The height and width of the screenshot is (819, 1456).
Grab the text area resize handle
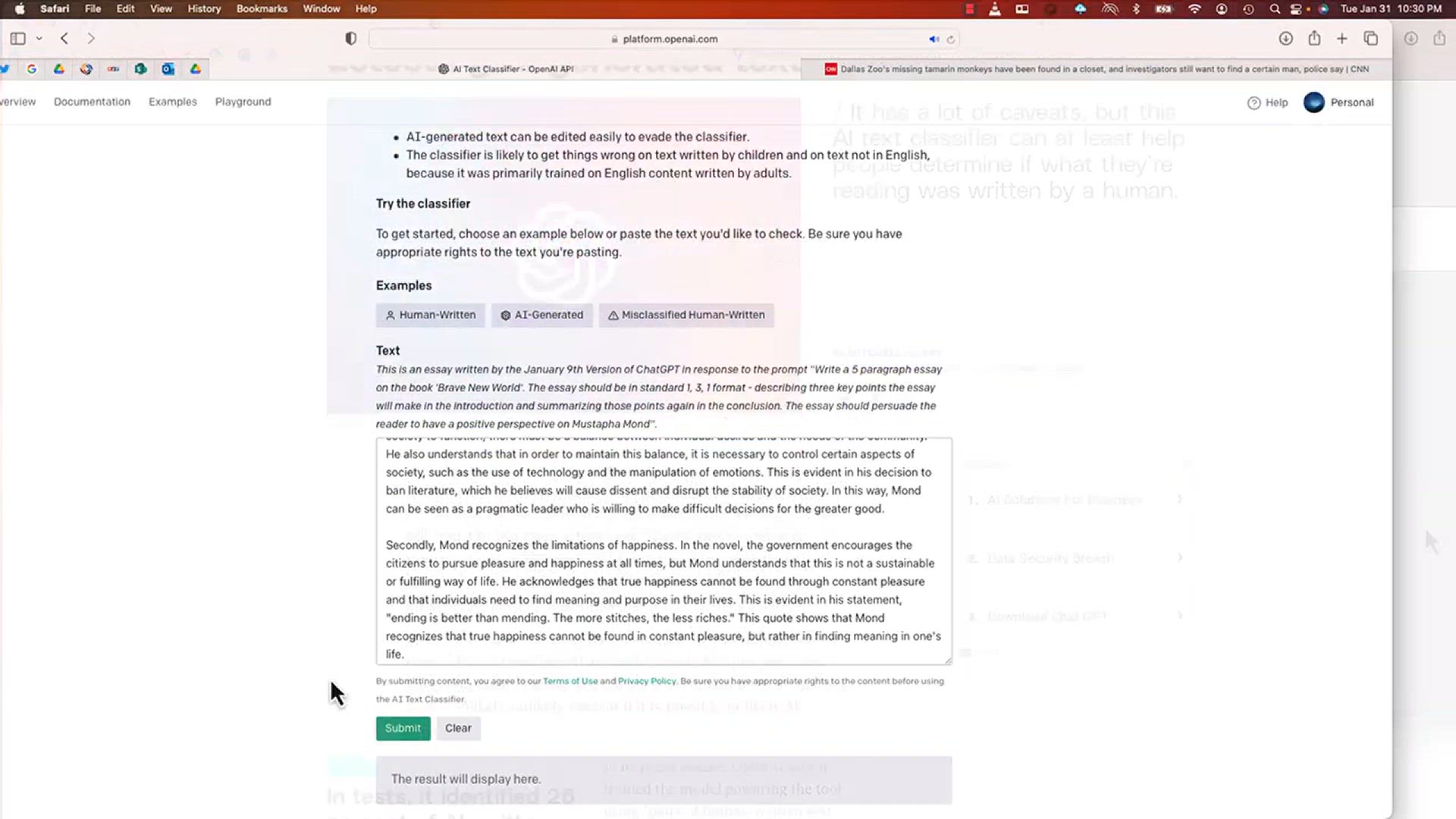[947, 661]
